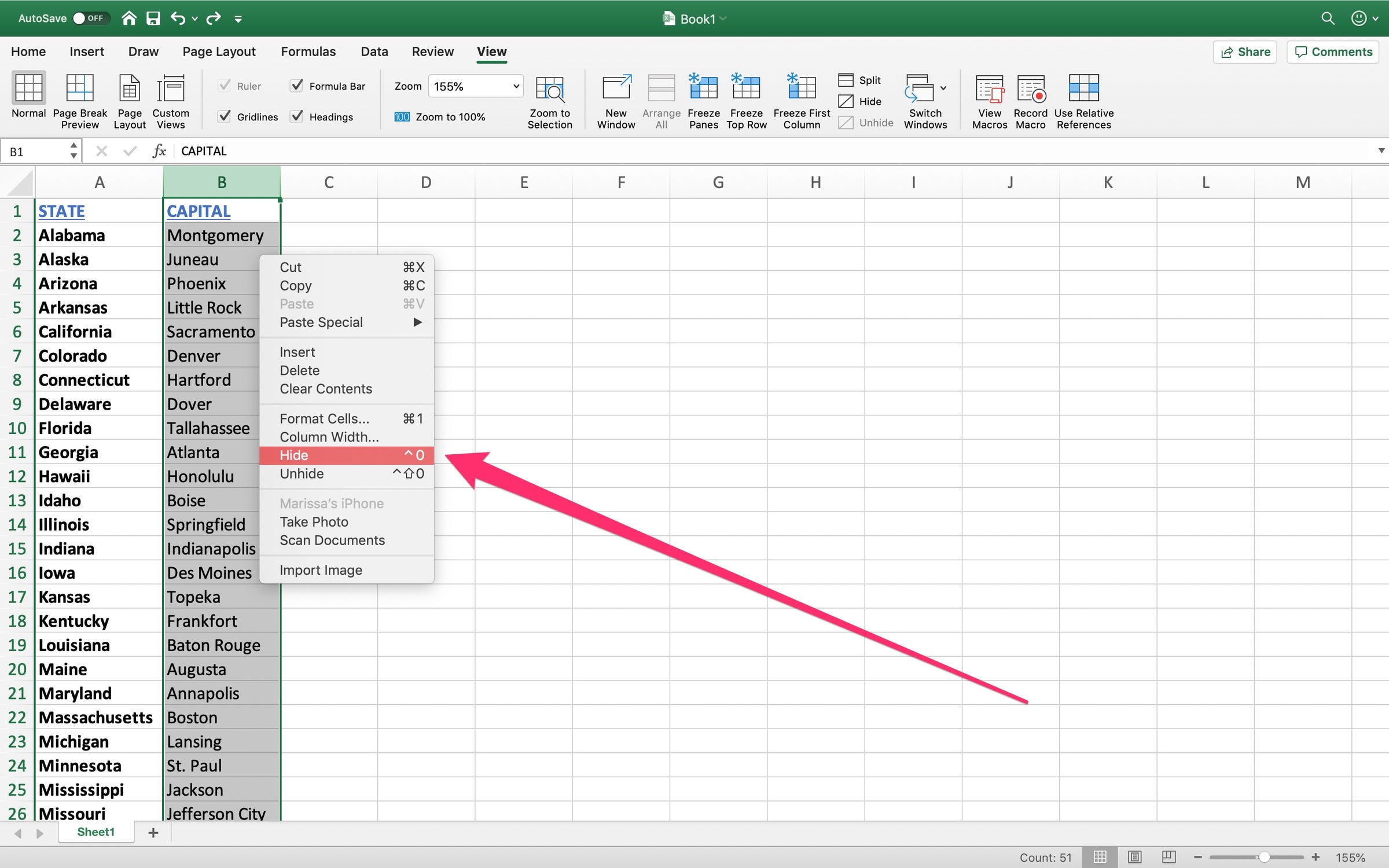Select column C header

329,183
